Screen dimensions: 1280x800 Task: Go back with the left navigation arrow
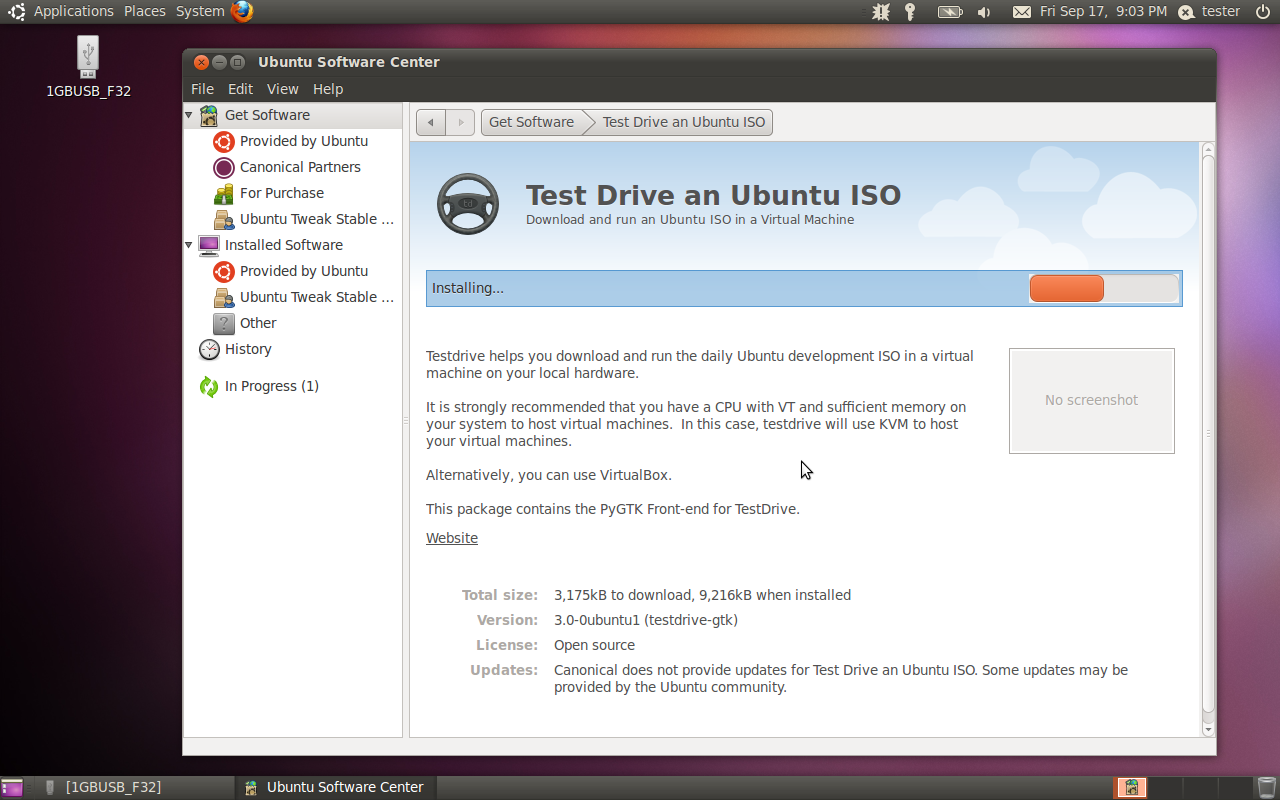pyautogui.click(x=431, y=123)
